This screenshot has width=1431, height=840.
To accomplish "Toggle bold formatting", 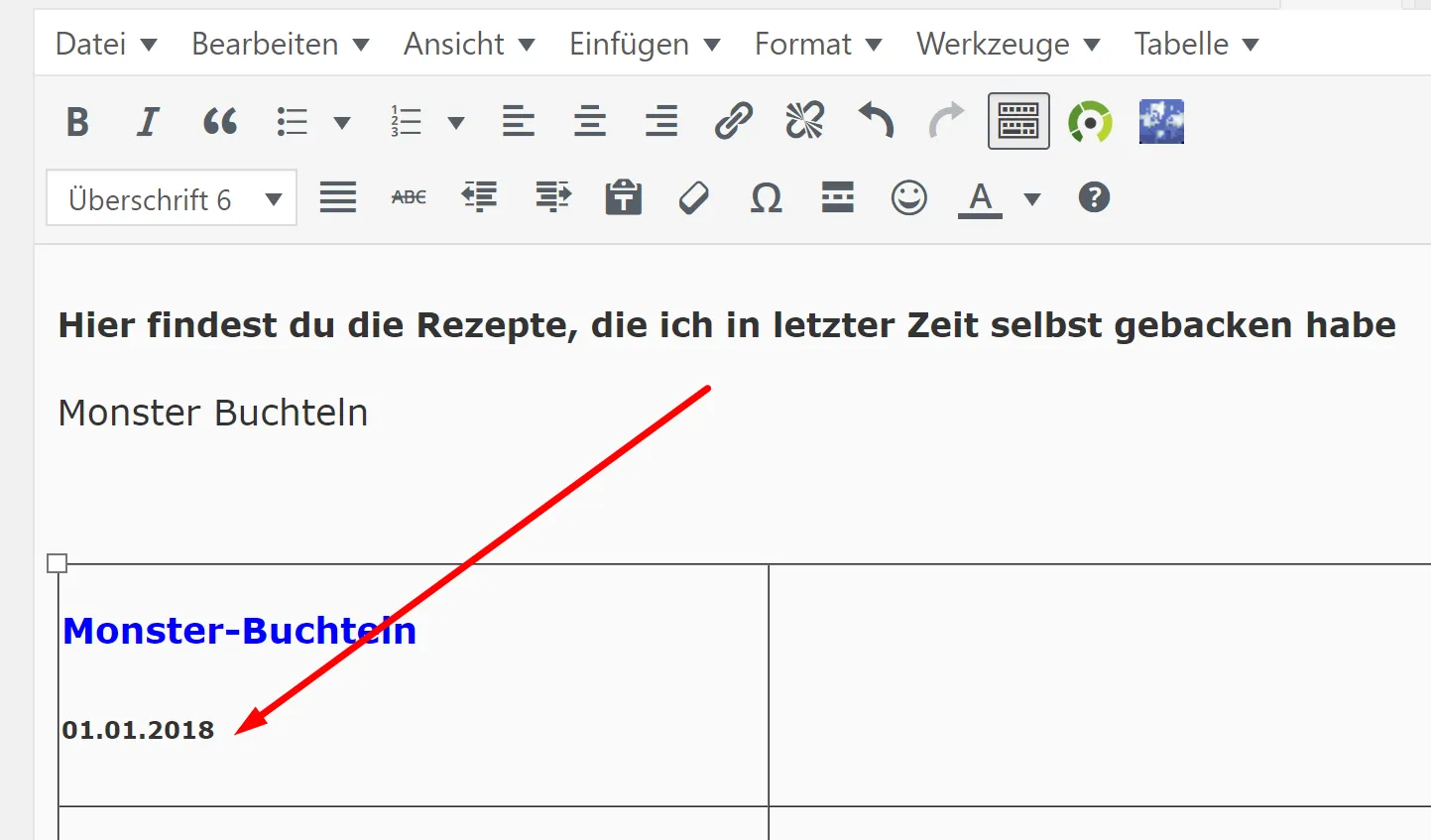I will [x=77, y=122].
